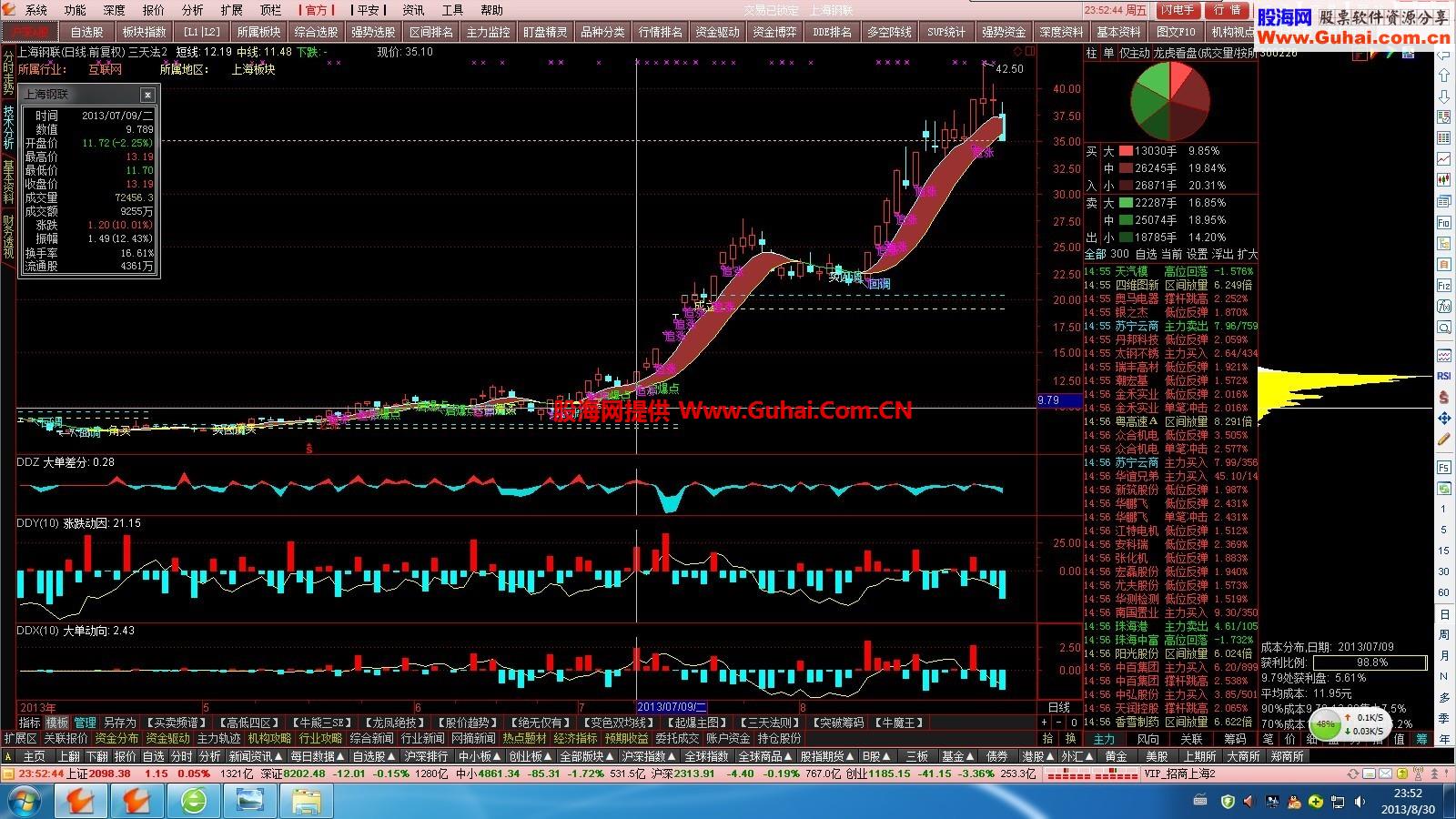Open the 360 browser icon in taskbar
Screen dimensions: 1456x819
coord(193,801)
